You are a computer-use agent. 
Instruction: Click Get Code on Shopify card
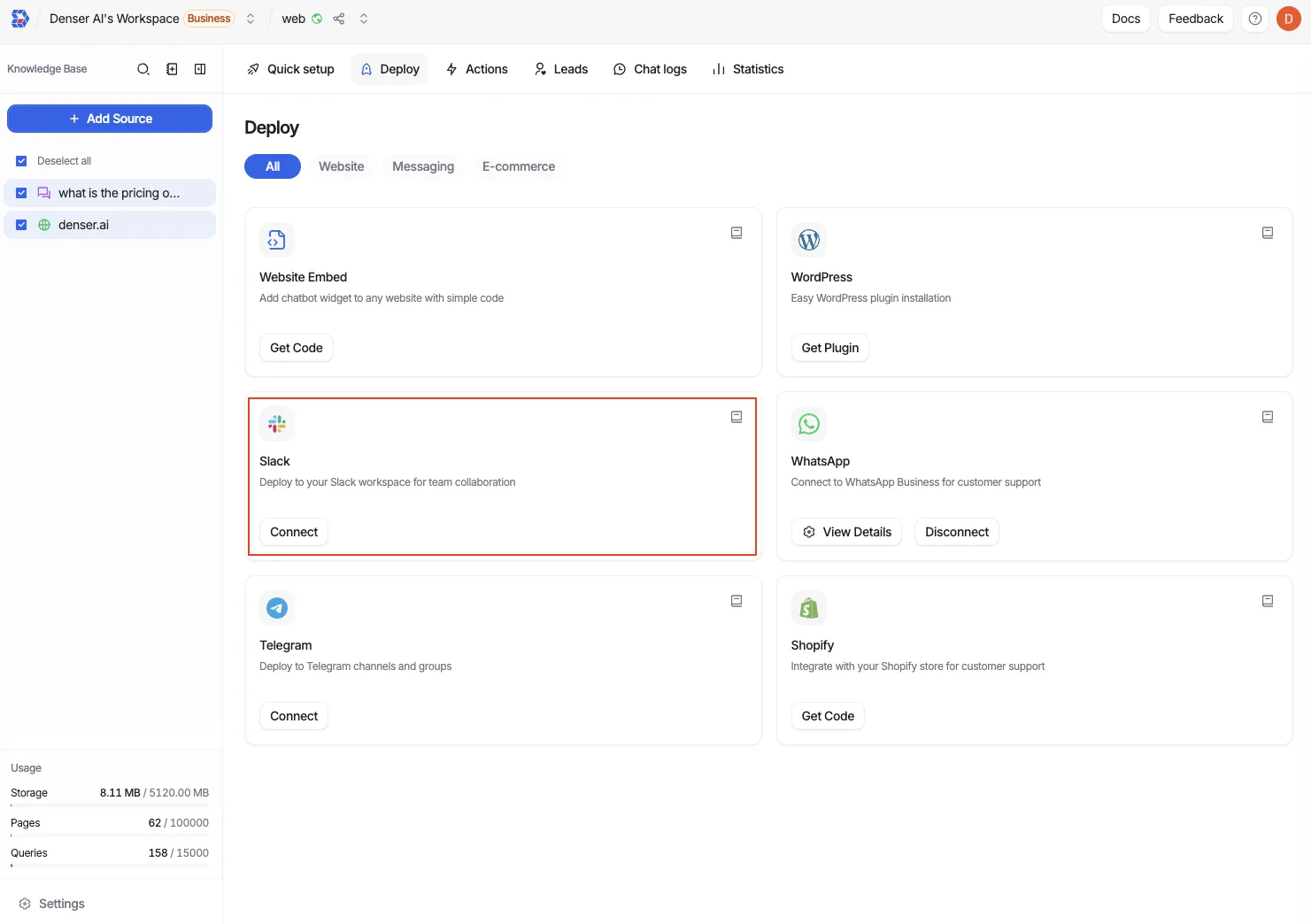click(x=828, y=716)
